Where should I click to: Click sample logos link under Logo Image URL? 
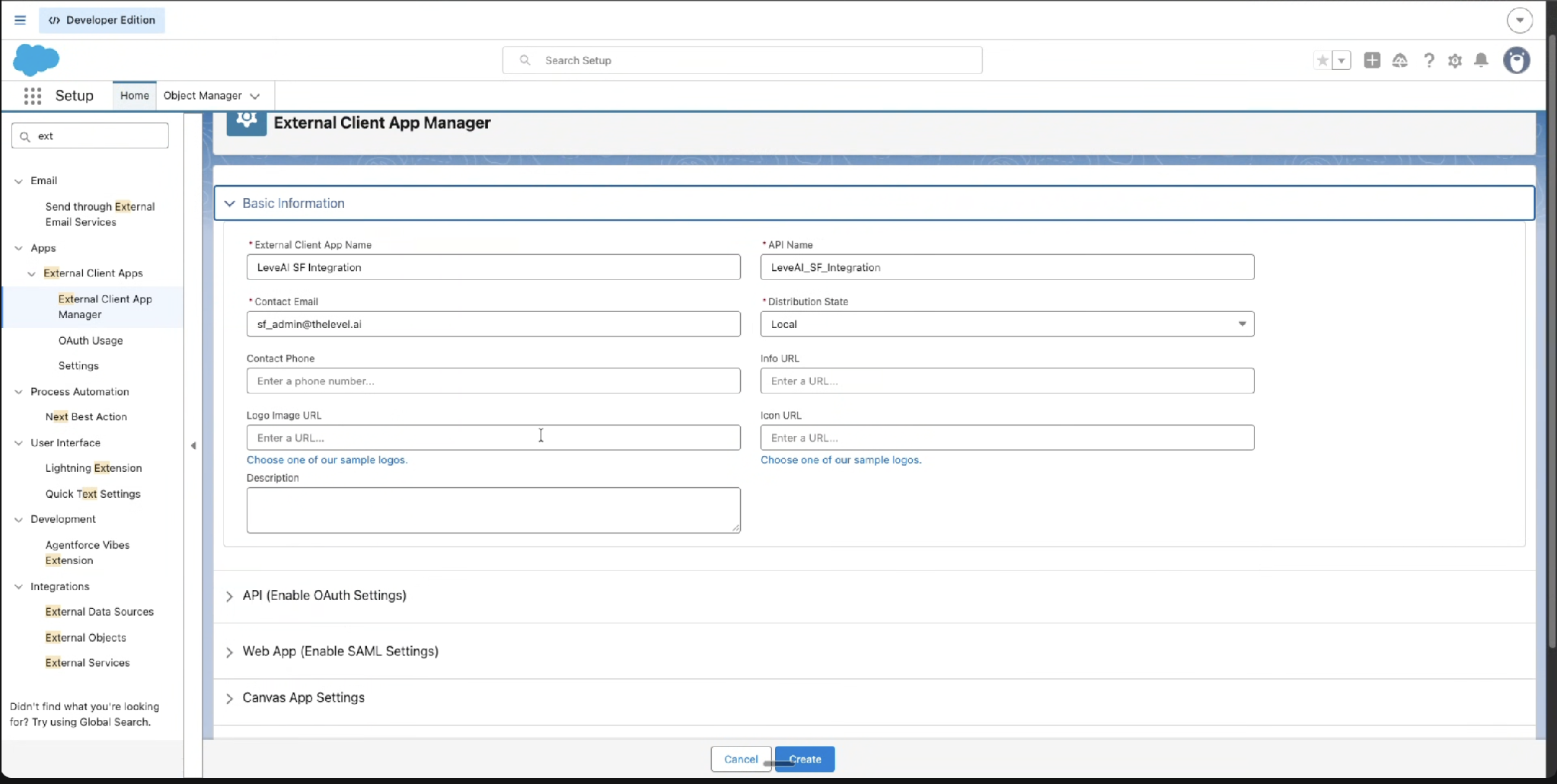coord(327,460)
